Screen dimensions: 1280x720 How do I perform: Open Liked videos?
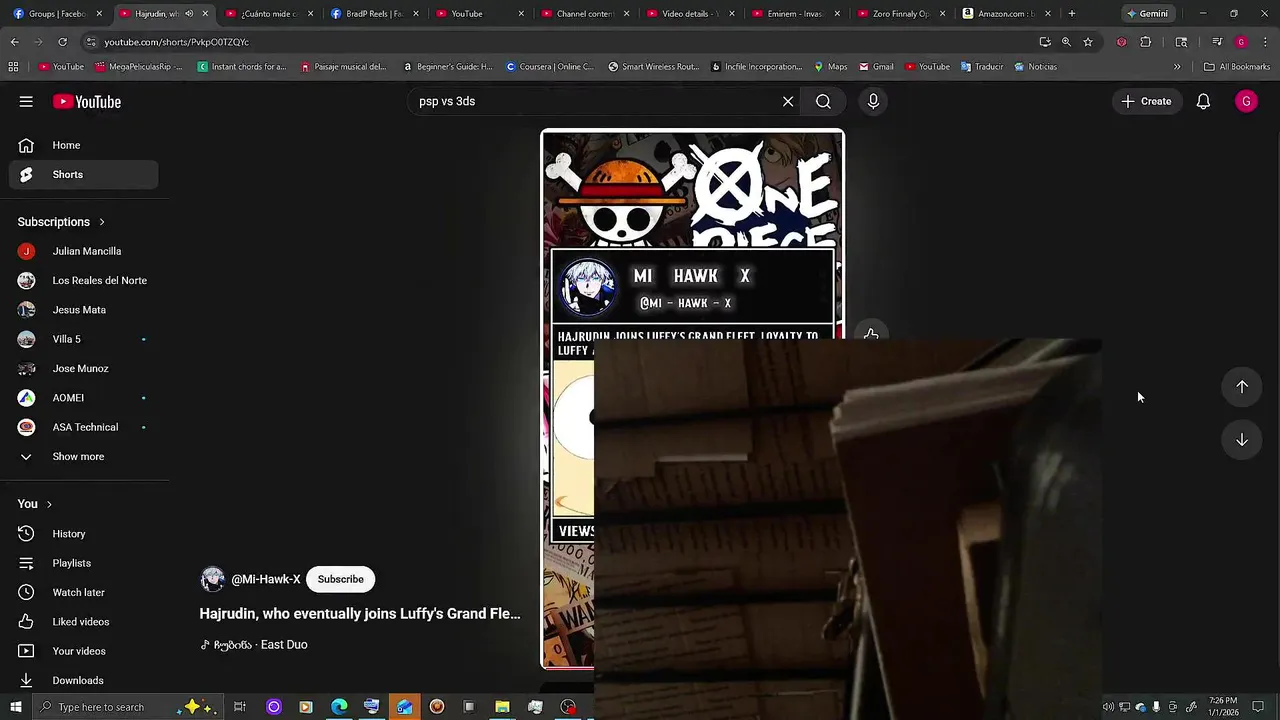(x=84, y=622)
